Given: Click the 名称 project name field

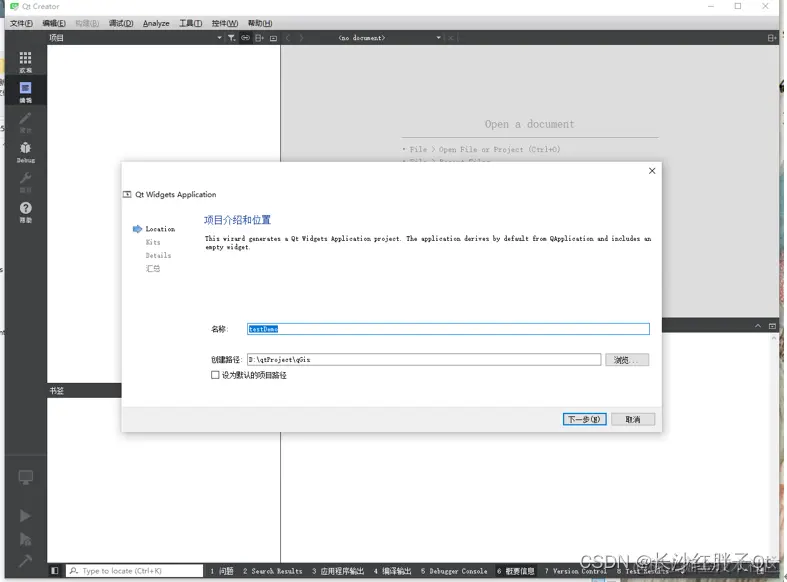Looking at the screenshot, I should [x=448, y=329].
